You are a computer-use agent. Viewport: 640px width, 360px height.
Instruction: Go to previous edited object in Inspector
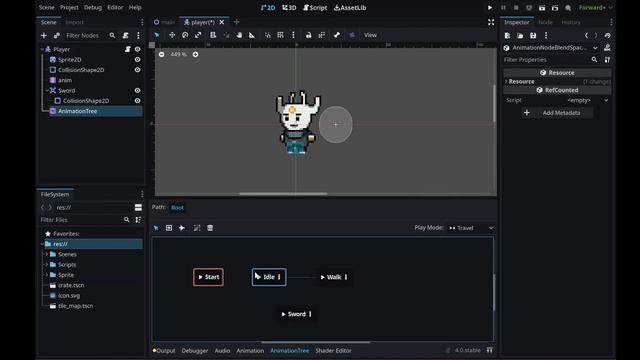(x=587, y=36)
